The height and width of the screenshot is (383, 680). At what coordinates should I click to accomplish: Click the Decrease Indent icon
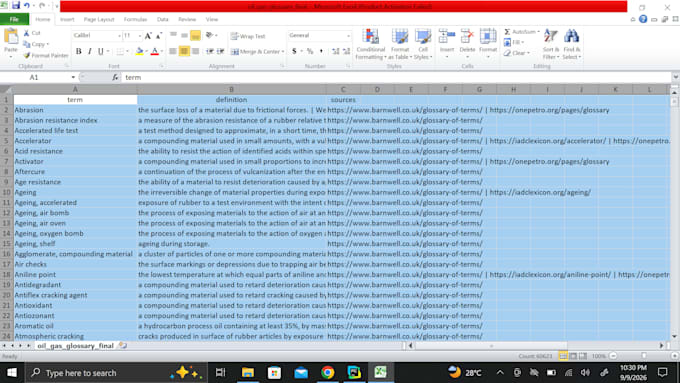pyautogui.click(x=210, y=52)
